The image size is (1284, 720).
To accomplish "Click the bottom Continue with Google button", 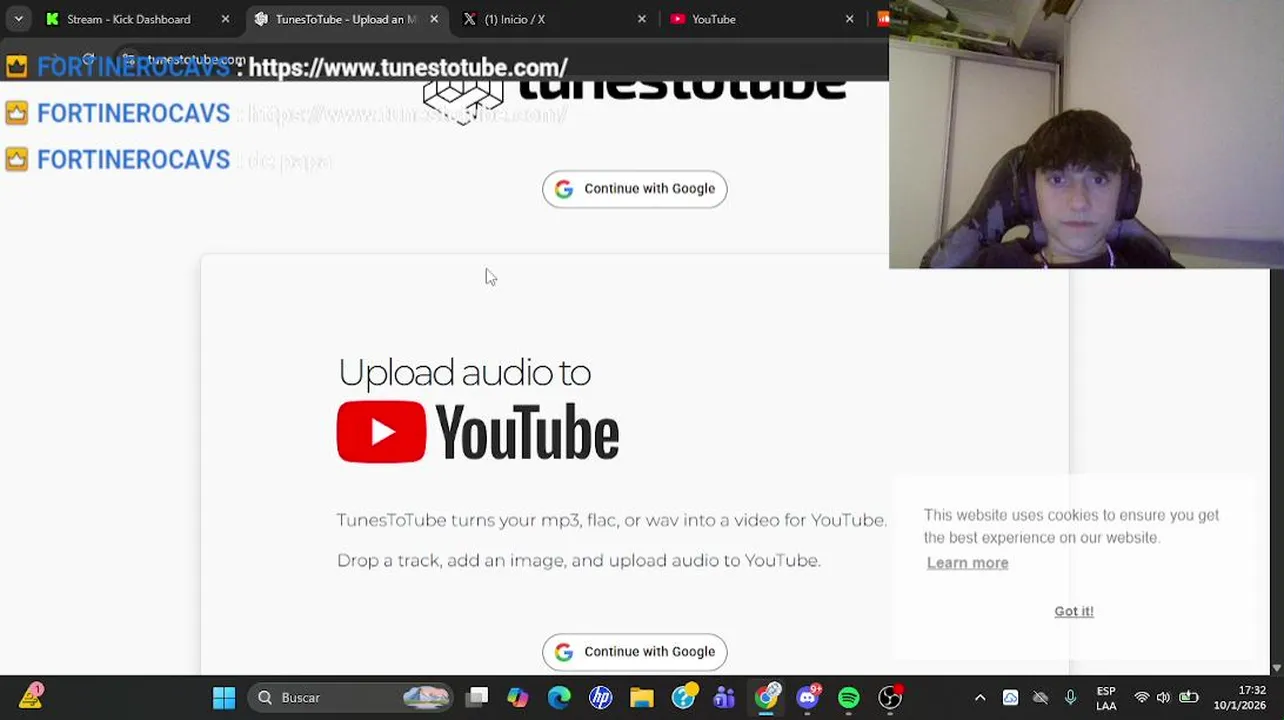I will 635,652.
